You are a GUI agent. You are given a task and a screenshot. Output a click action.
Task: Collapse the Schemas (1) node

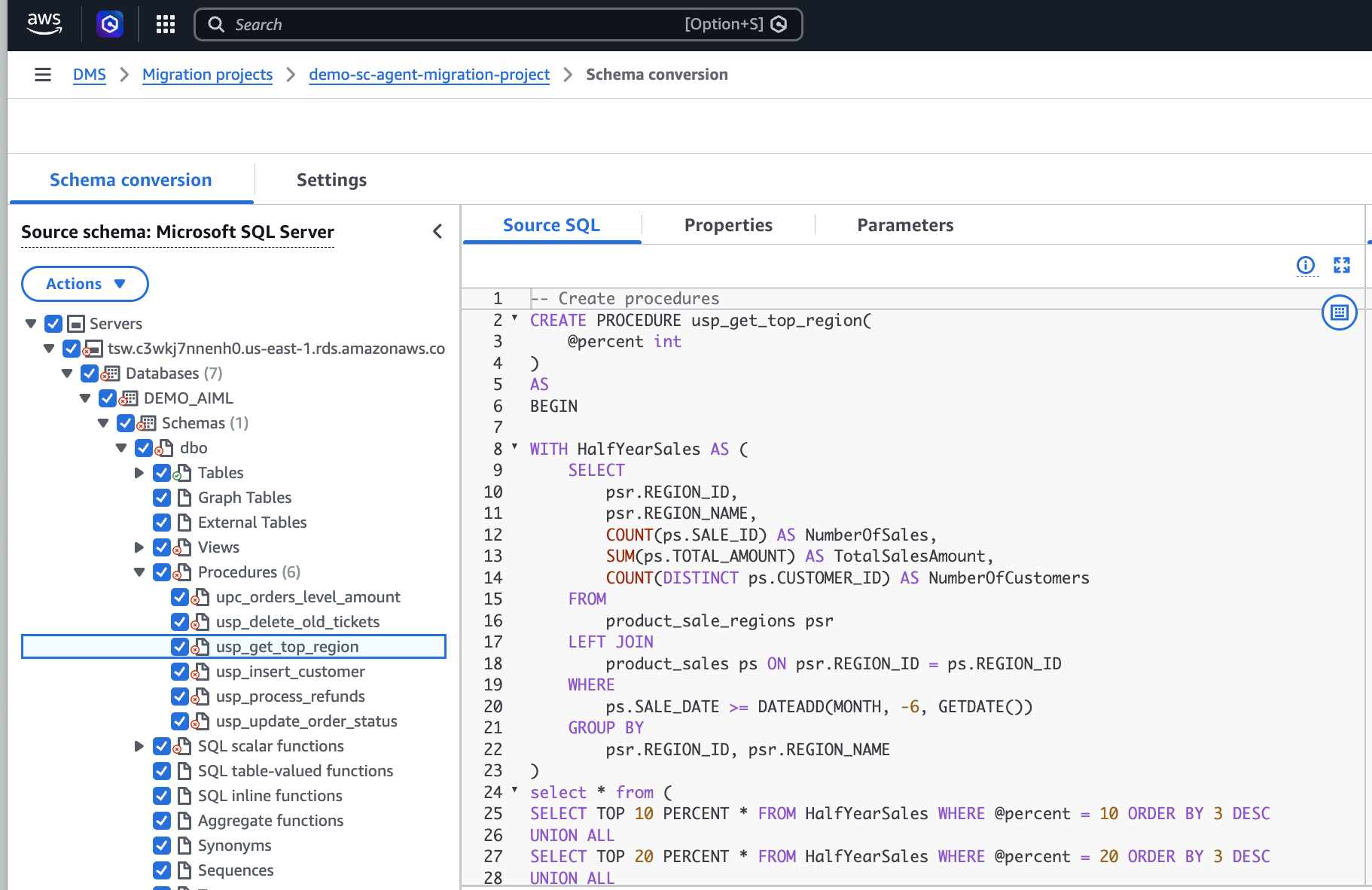tap(103, 423)
